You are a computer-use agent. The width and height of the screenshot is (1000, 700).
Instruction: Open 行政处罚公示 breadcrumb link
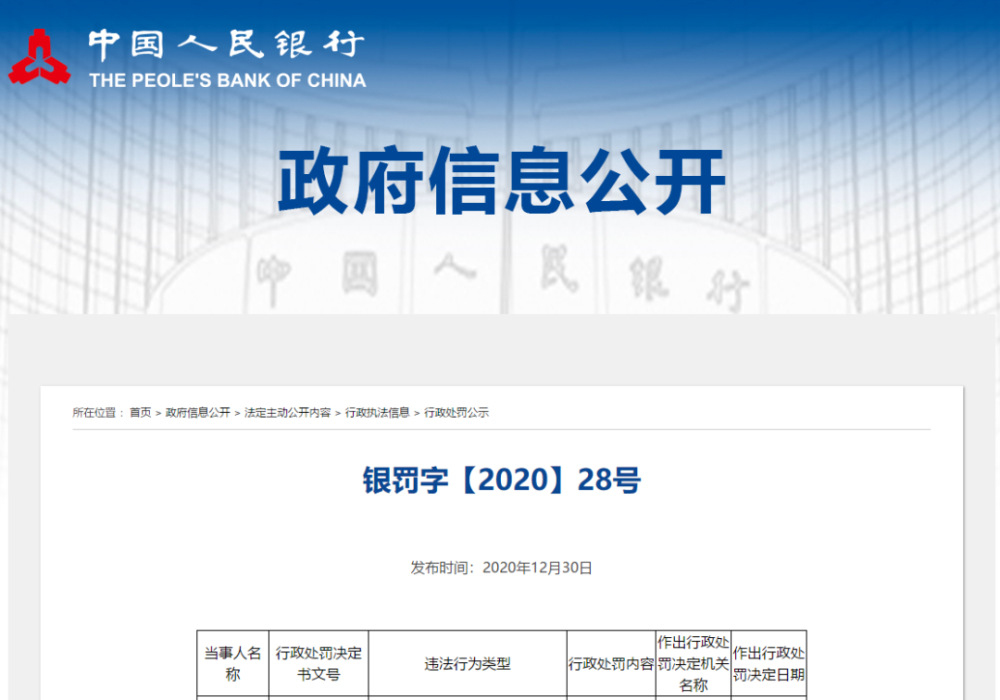pos(457,412)
